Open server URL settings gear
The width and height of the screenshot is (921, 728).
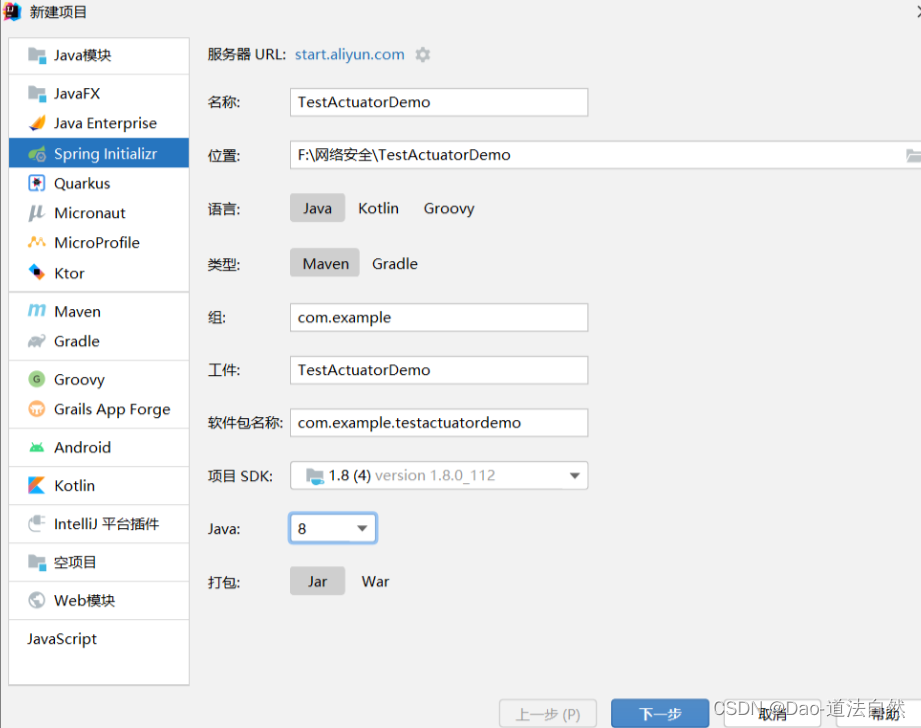(423, 55)
